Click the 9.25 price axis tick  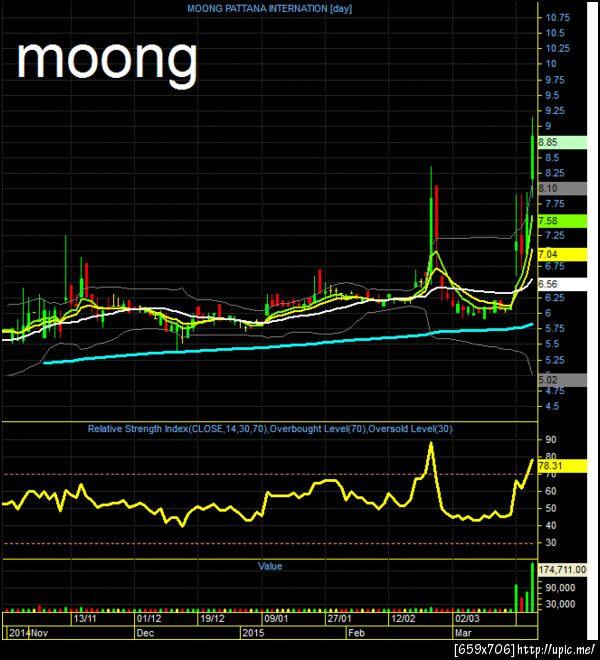click(x=555, y=111)
